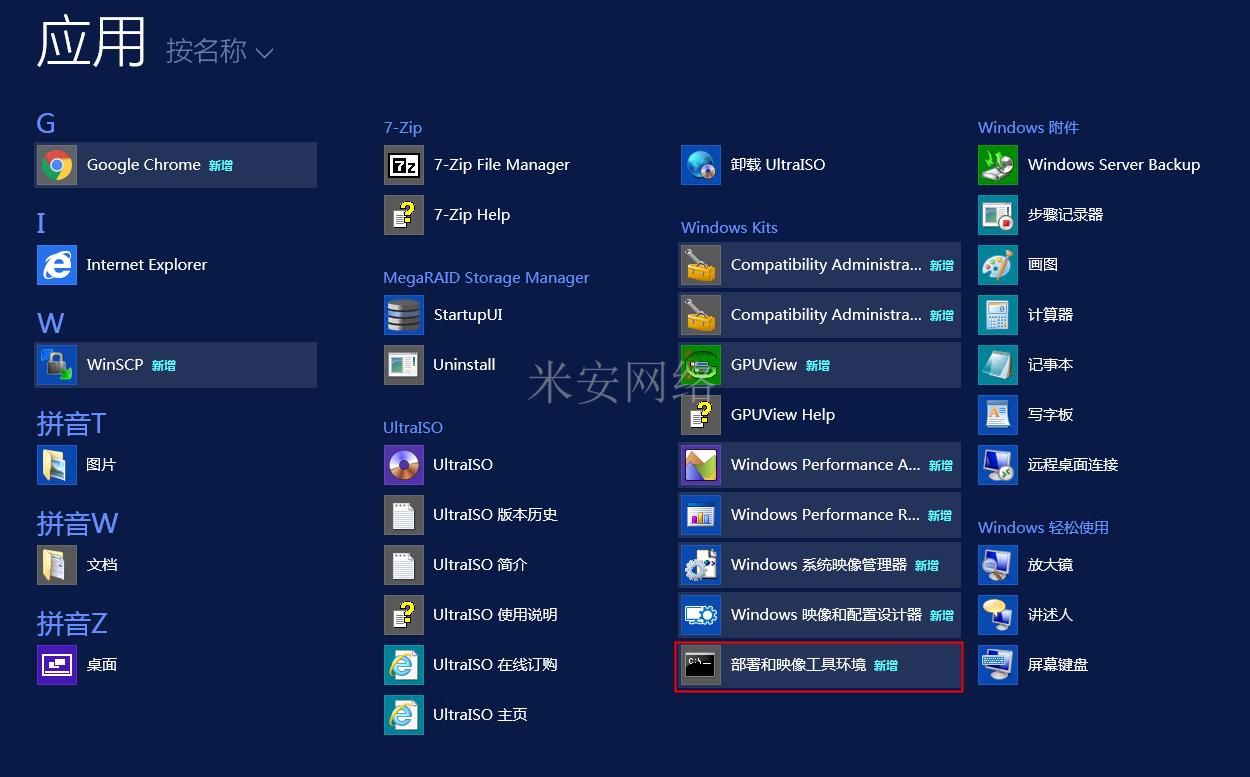Open 屏幕键盘 on-screen keyboard icon
The width and height of the screenshot is (1250, 777).
coord(998,665)
